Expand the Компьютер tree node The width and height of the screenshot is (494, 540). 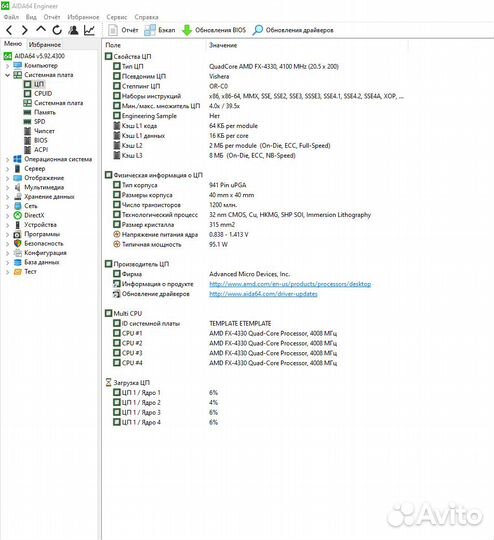click(8, 65)
